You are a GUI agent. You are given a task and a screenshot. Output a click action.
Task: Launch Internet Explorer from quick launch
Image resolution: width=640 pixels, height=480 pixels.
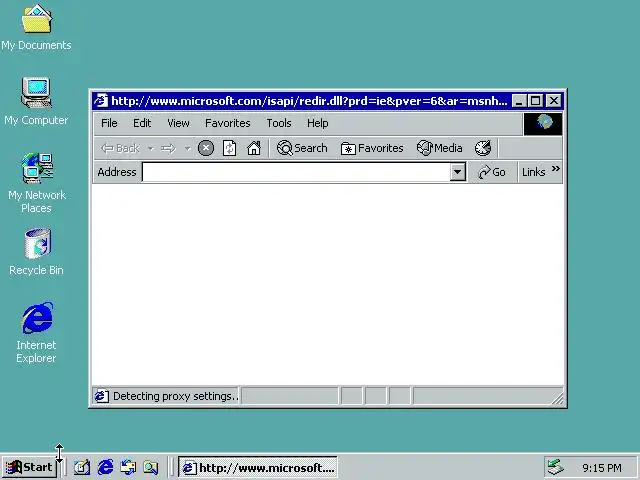105,467
